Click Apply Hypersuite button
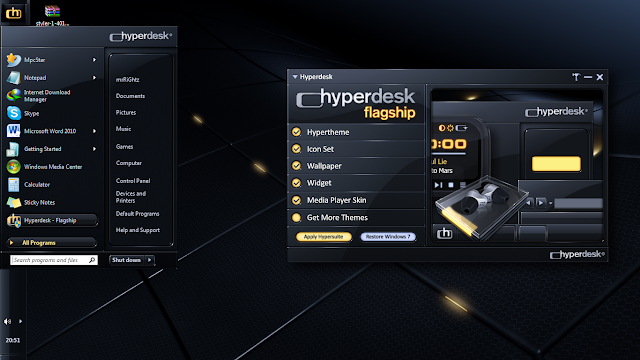 [x=323, y=237]
